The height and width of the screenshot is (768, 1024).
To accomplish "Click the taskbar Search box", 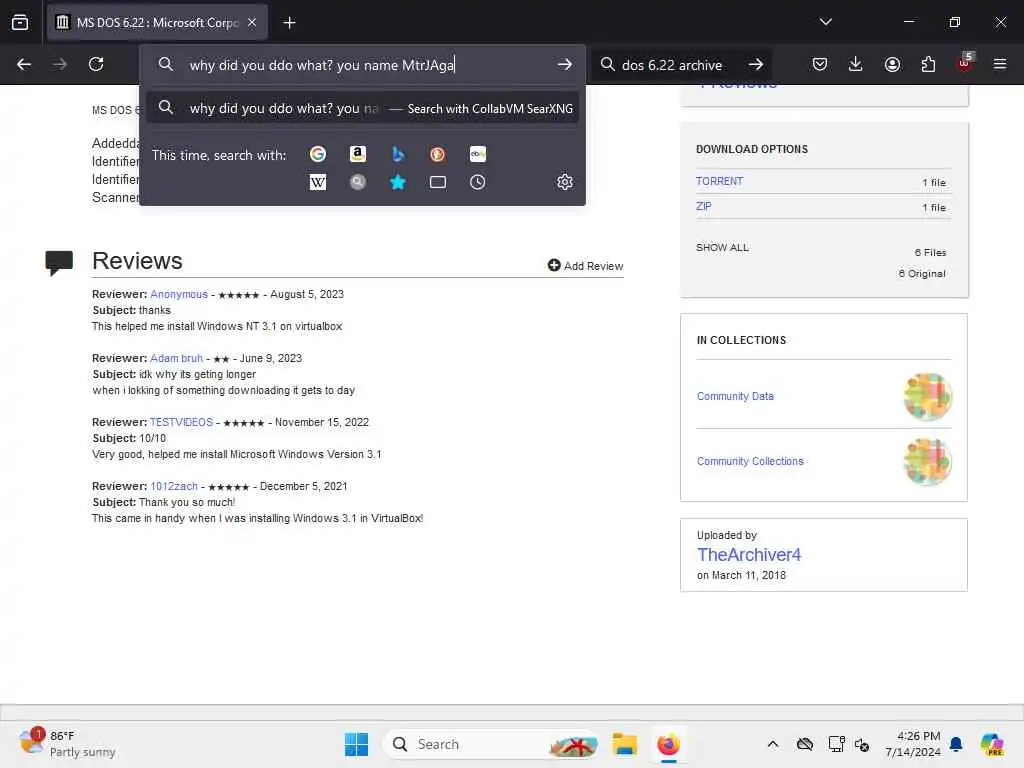I will [x=491, y=744].
